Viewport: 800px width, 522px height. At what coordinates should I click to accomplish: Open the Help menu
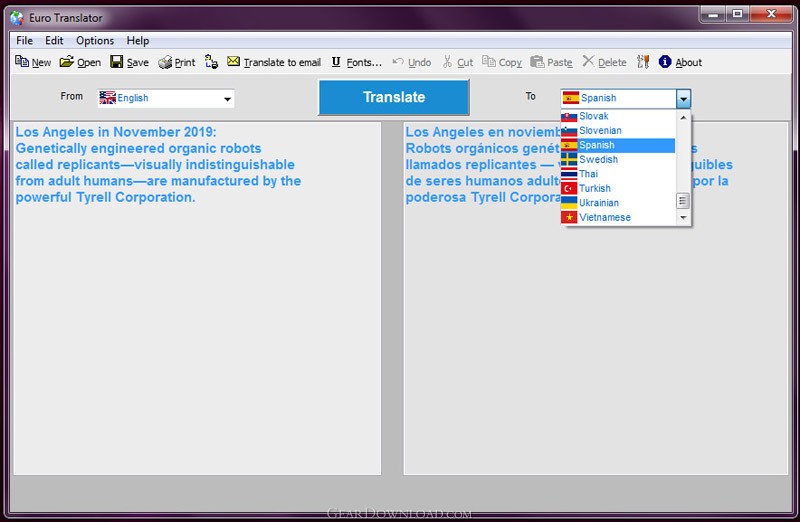138,40
